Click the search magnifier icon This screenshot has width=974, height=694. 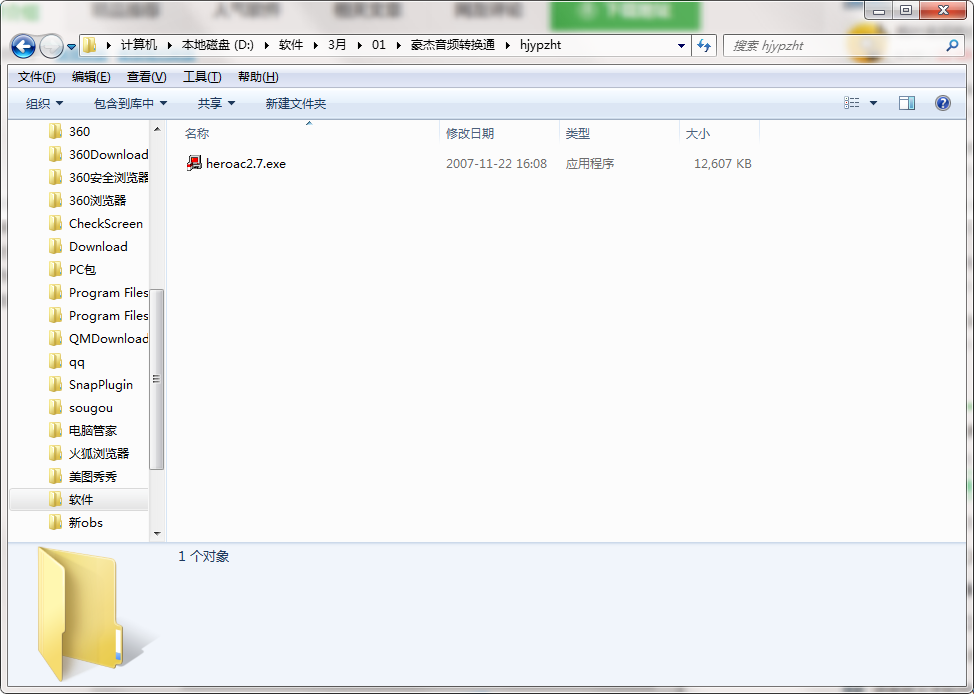coord(952,45)
